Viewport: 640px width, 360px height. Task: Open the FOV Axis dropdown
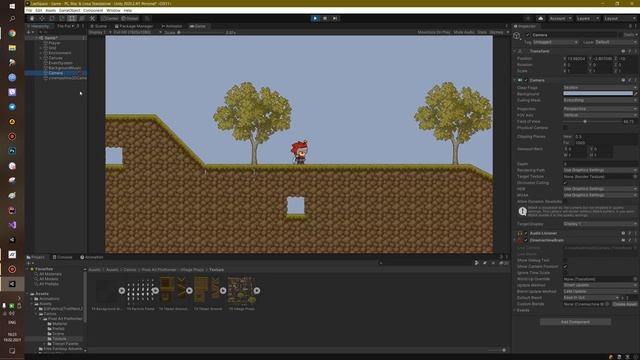(600, 116)
